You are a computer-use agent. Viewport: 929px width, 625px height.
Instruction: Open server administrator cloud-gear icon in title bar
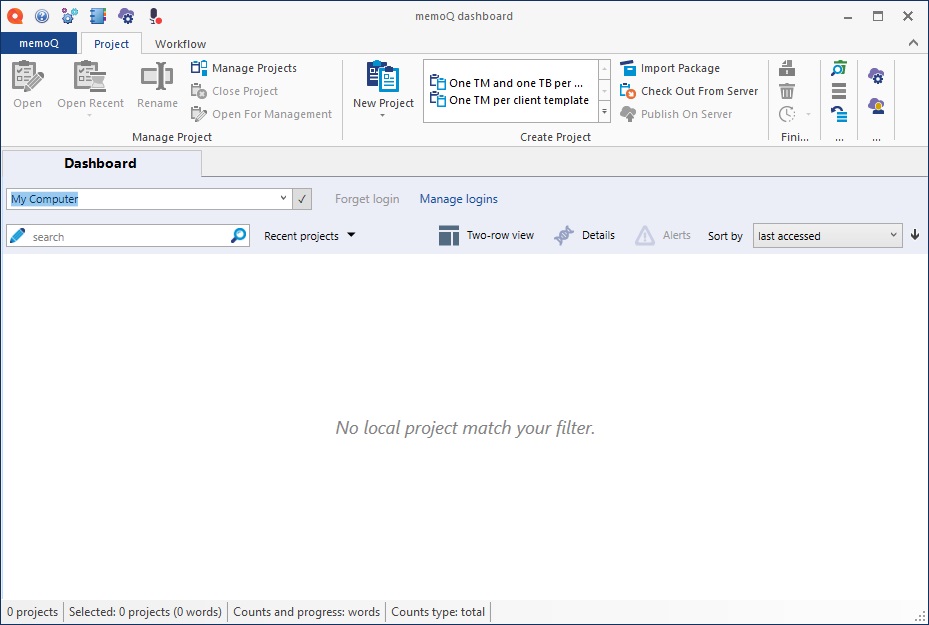[126, 16]
